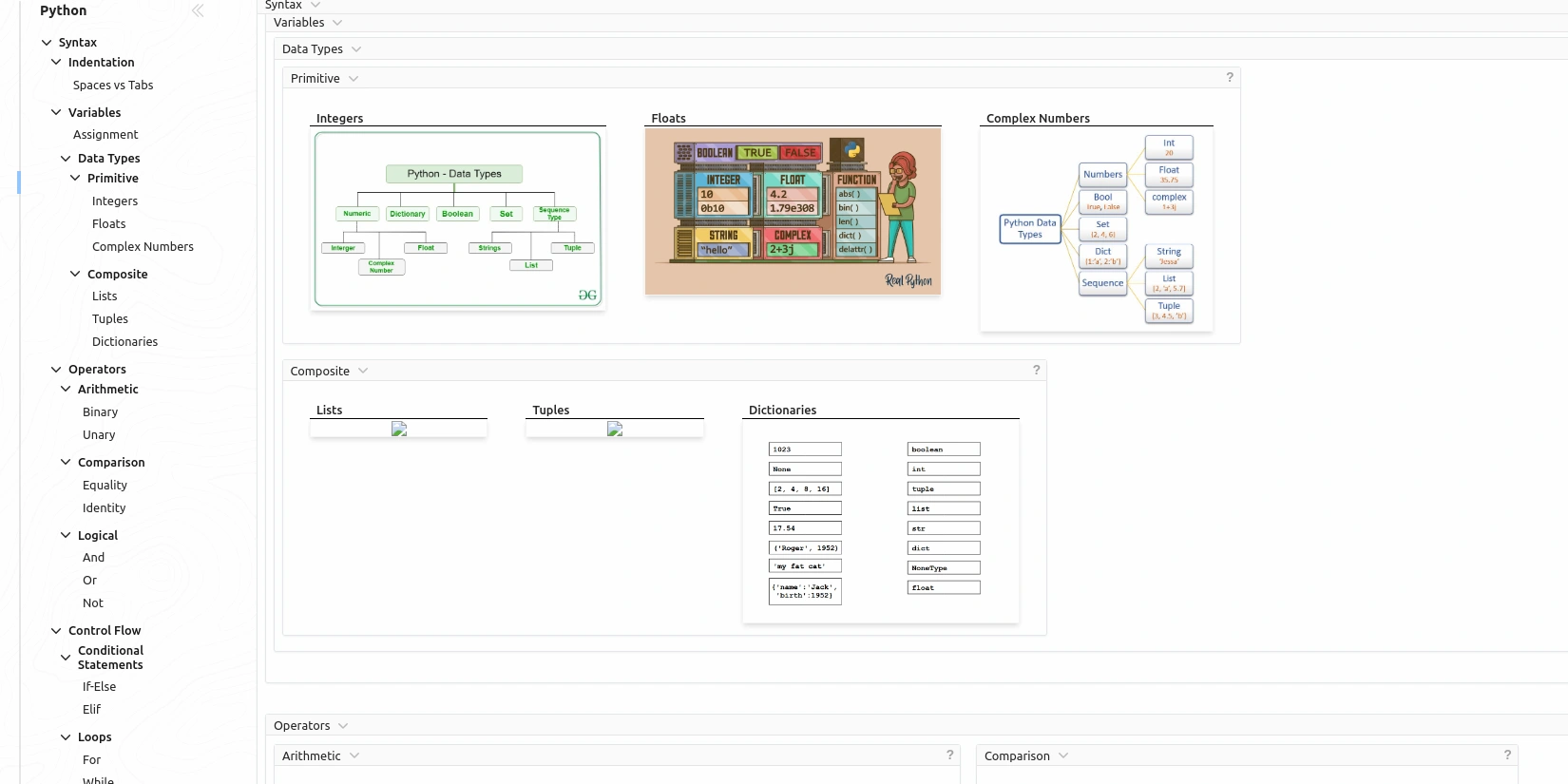Go to the If-Else sidebar item
Screen dimensions: 1568x784
[99, 687]
